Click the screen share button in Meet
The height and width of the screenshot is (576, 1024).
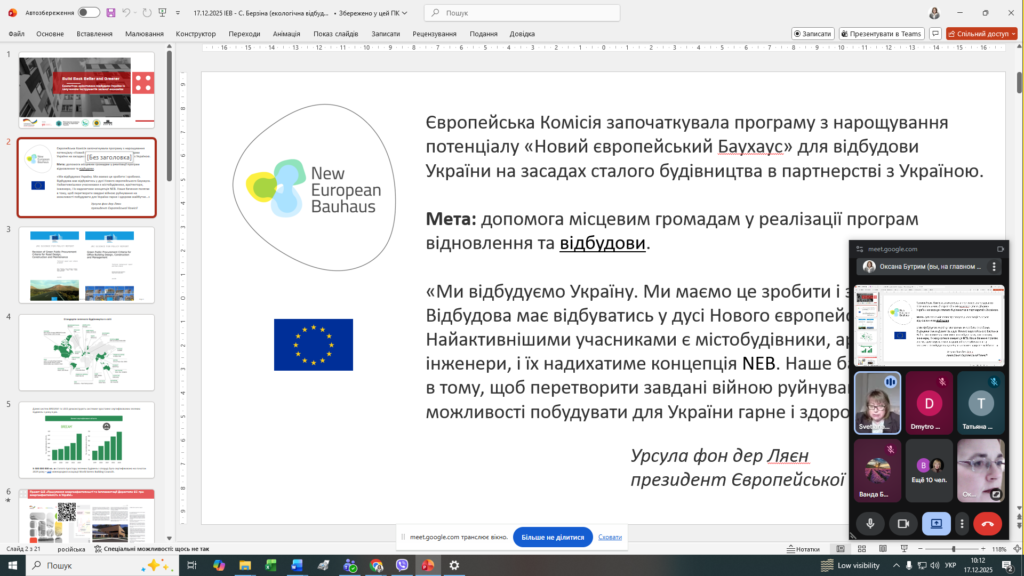coord(937,523)
